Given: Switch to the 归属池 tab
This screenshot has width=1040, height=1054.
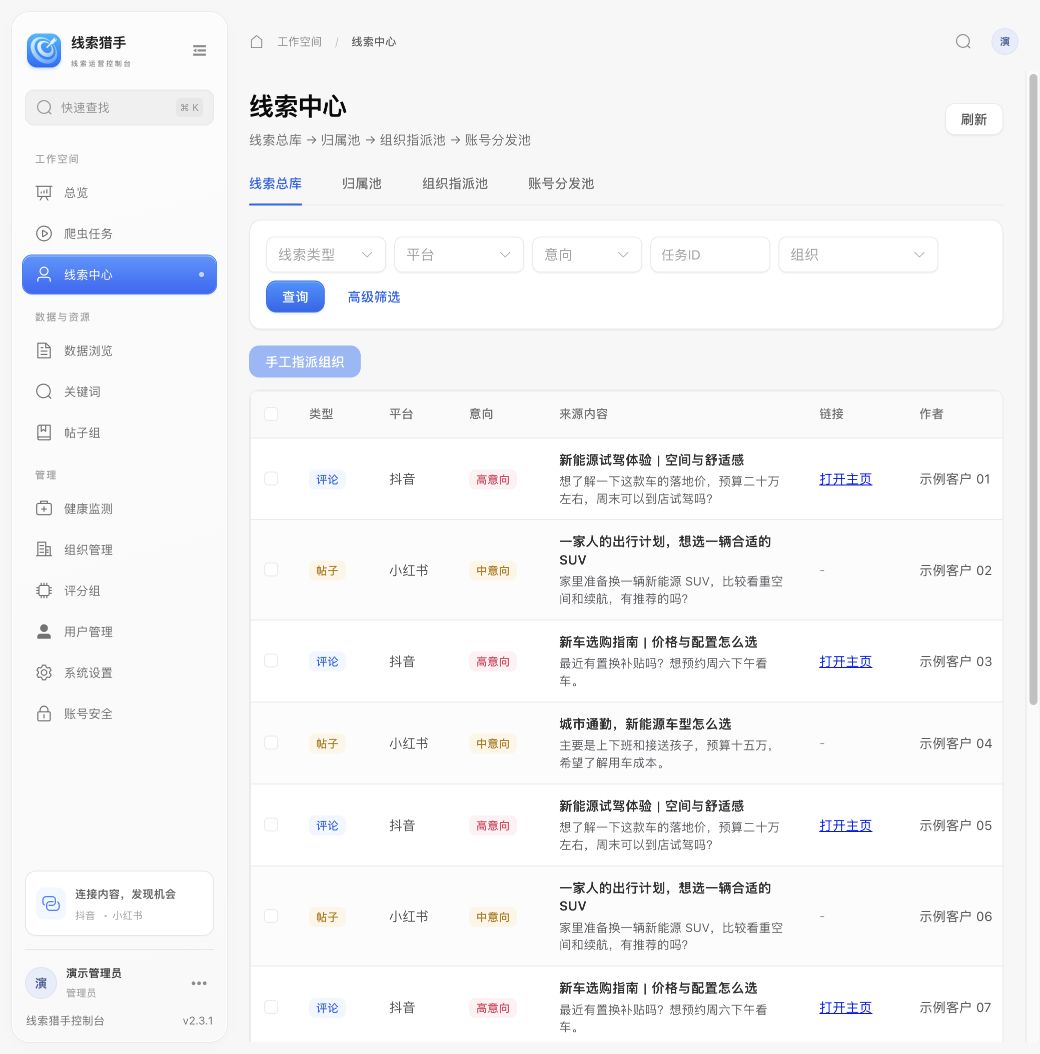Looking at the screenshot, I should (362, 184).
